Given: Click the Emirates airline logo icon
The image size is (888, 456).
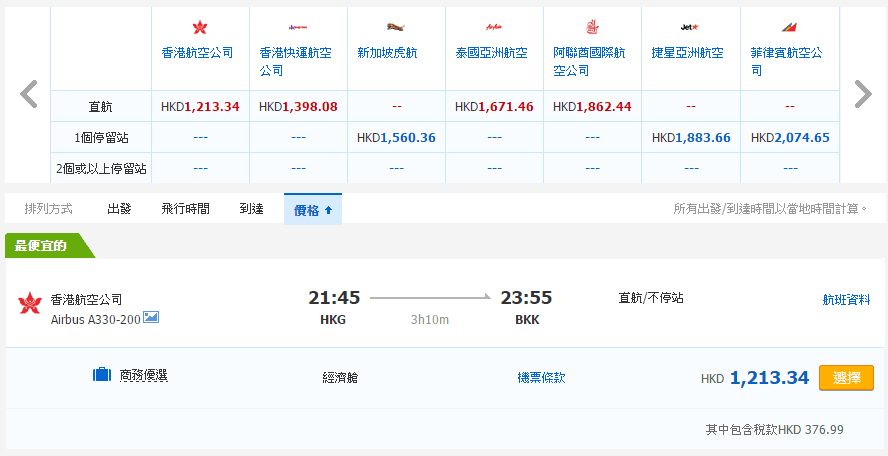Looking at the screenshot, I should [x=590, y=27].
